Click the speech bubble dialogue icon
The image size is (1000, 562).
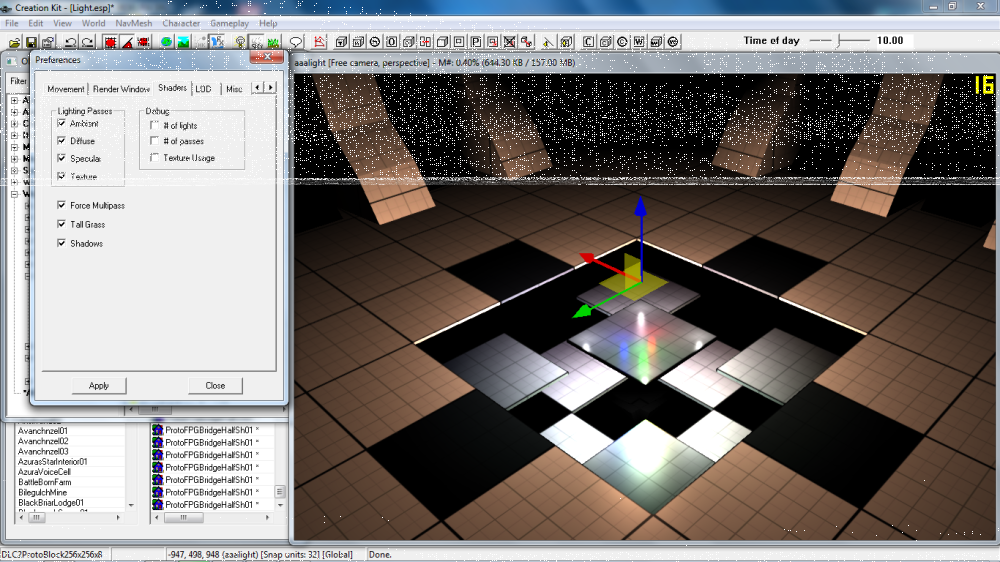click(295, 42)
